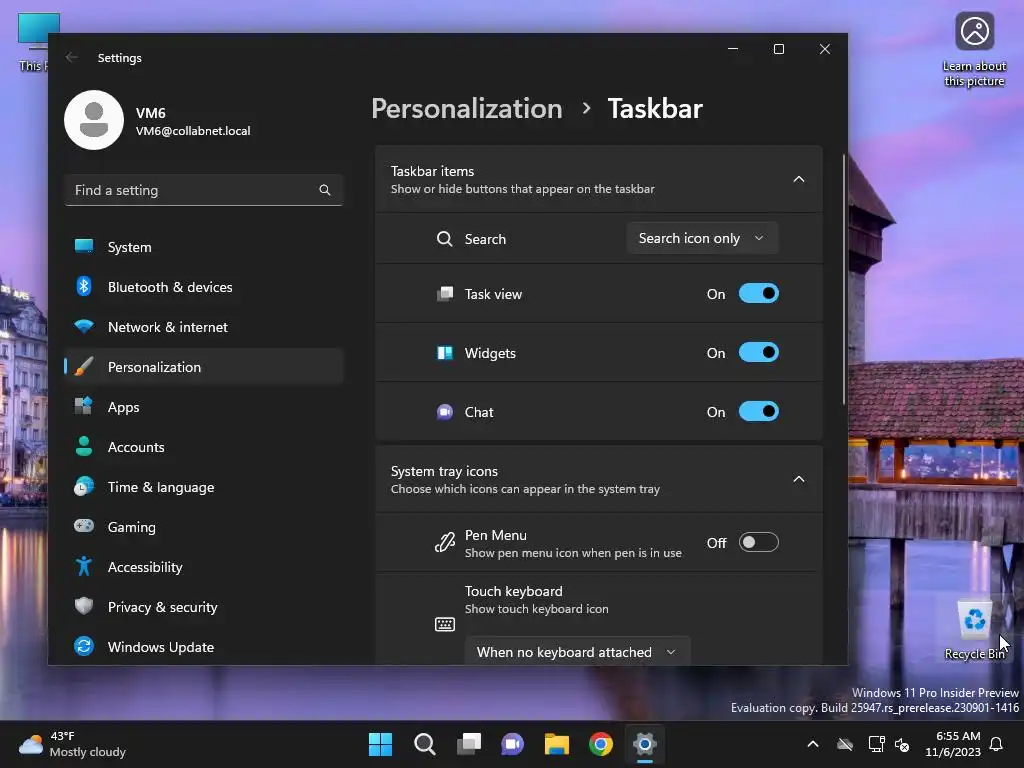The width and height of the screenshot is (1024, 768).
Task: Click the Touch keyboard icon
Action: (445, 624)
